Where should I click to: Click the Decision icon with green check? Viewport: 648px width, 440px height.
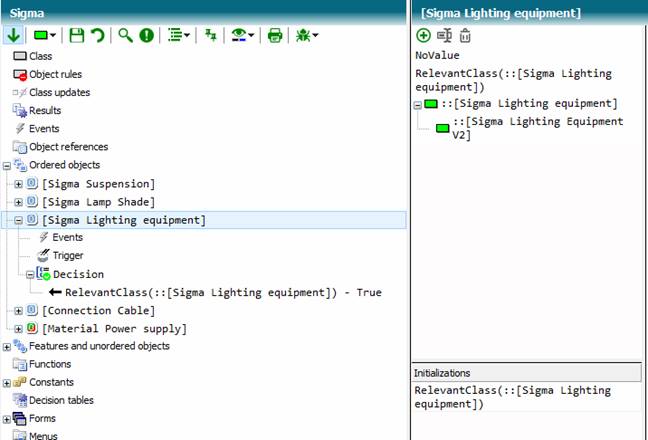coord(43,274)
